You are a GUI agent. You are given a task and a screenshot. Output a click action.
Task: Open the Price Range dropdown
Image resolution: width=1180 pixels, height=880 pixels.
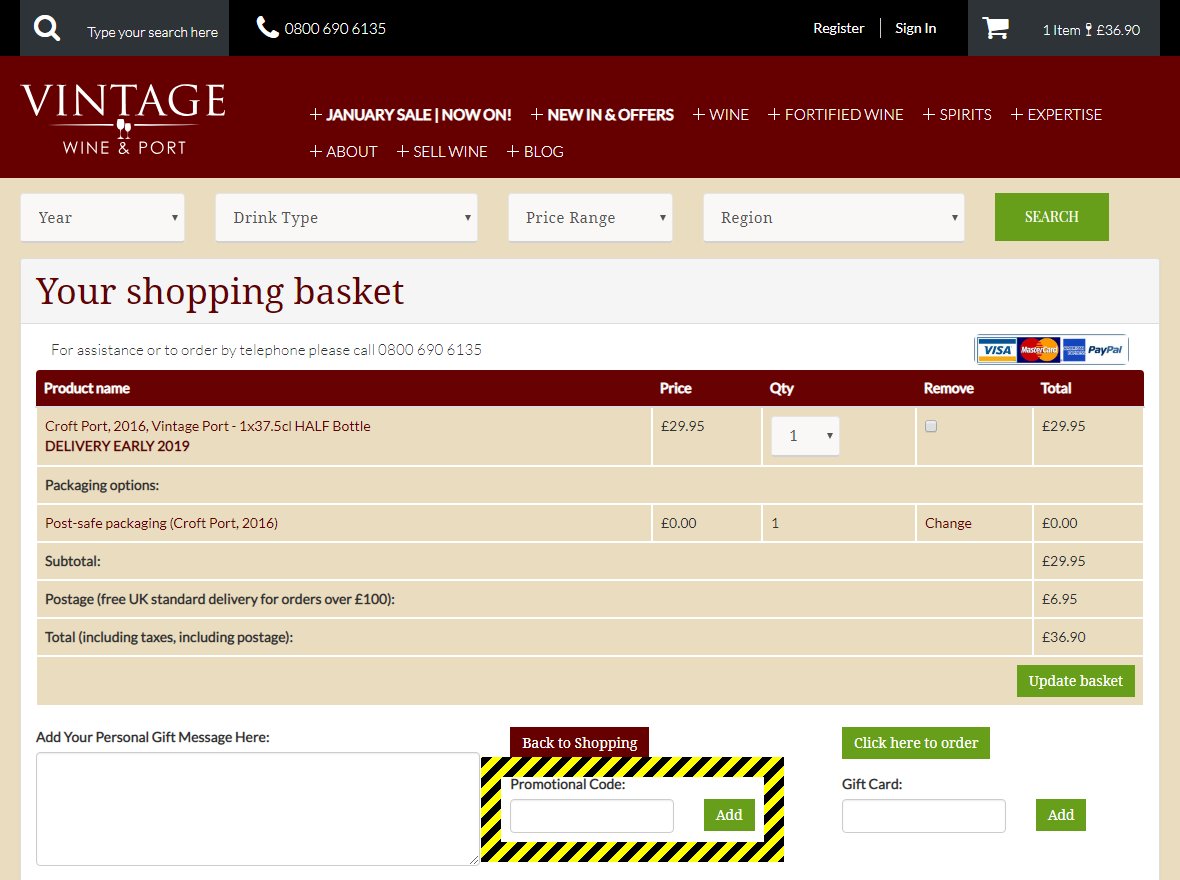(590, 217)
